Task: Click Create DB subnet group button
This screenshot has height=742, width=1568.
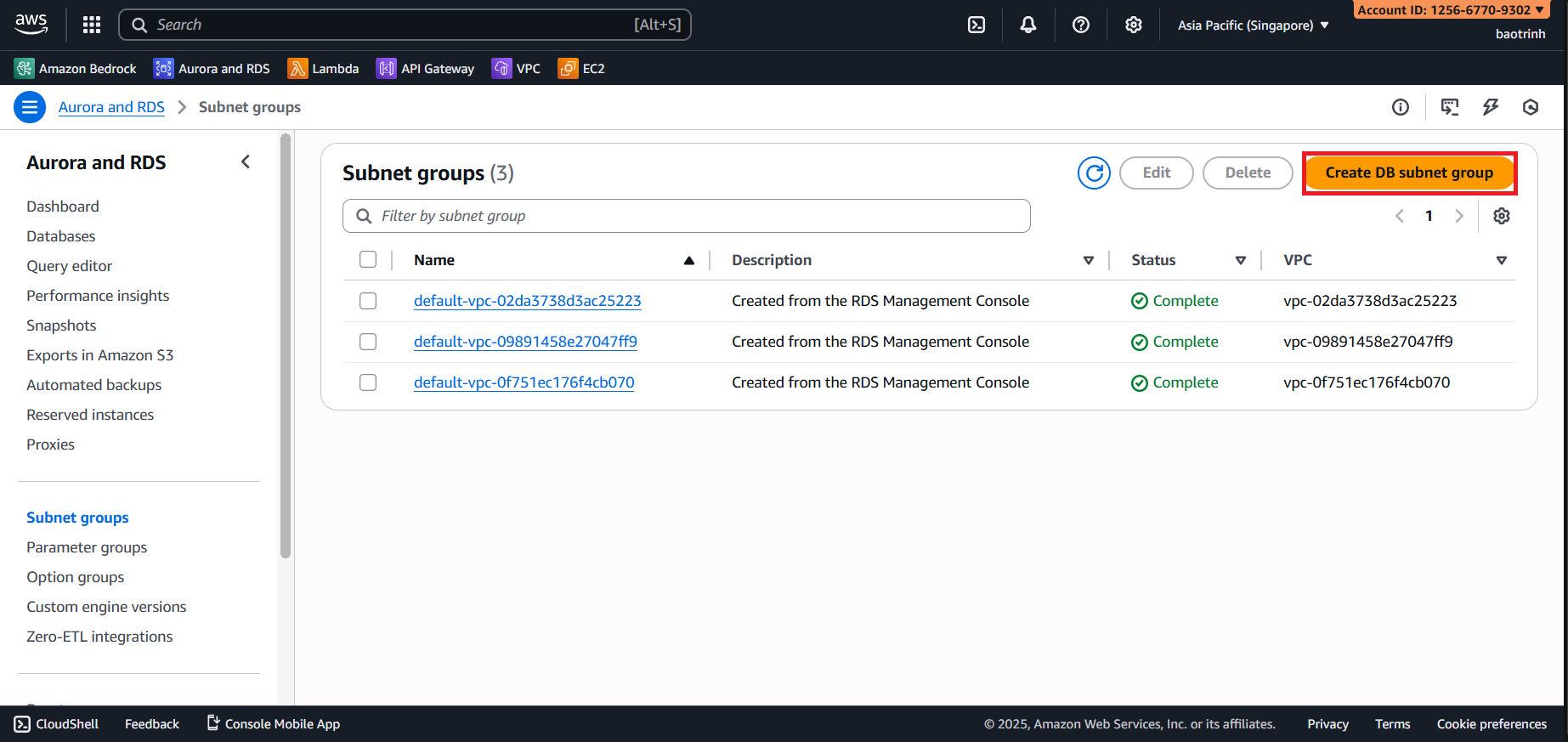Action: [x=1409, y=173]
